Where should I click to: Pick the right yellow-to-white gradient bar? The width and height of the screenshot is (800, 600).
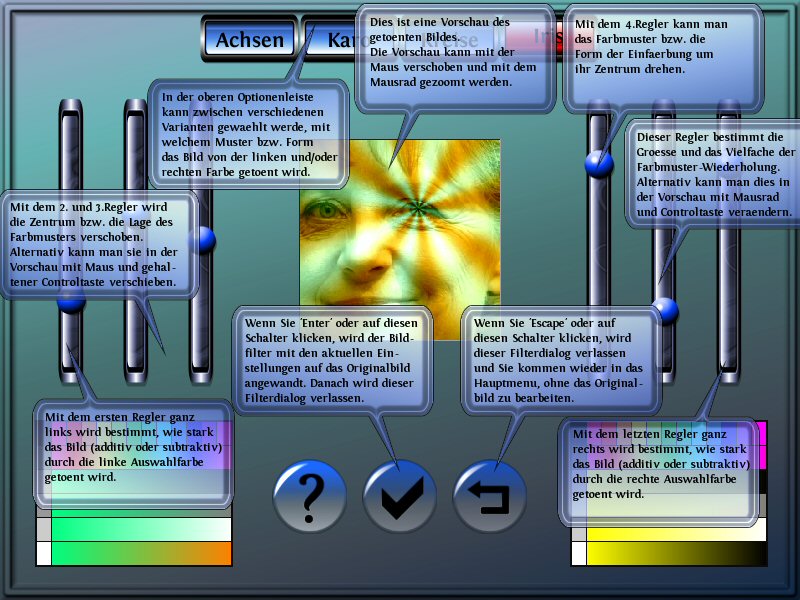pyautogui.click(x=677, y=529)
